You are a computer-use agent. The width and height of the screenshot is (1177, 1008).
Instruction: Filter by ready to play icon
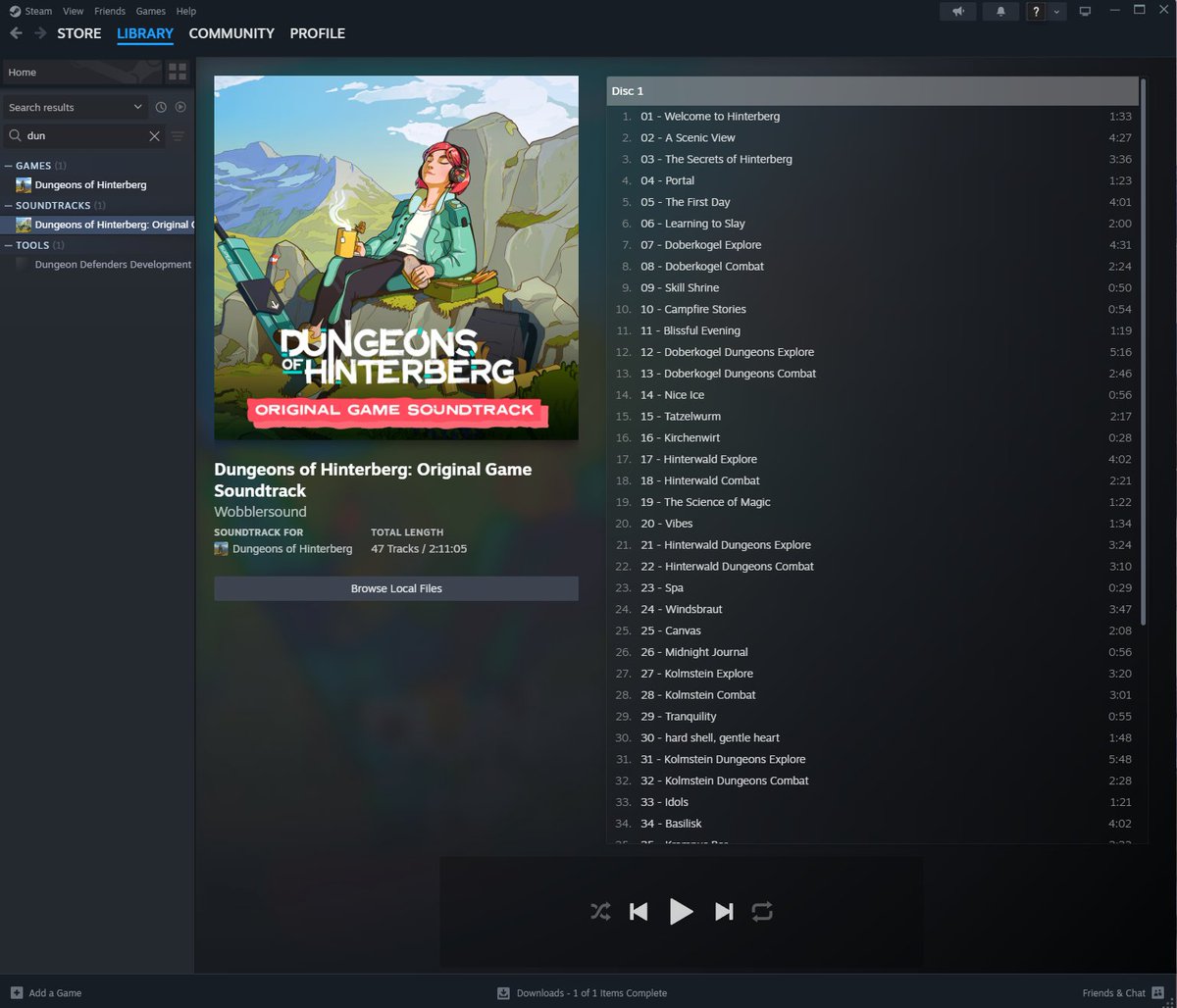180,107
